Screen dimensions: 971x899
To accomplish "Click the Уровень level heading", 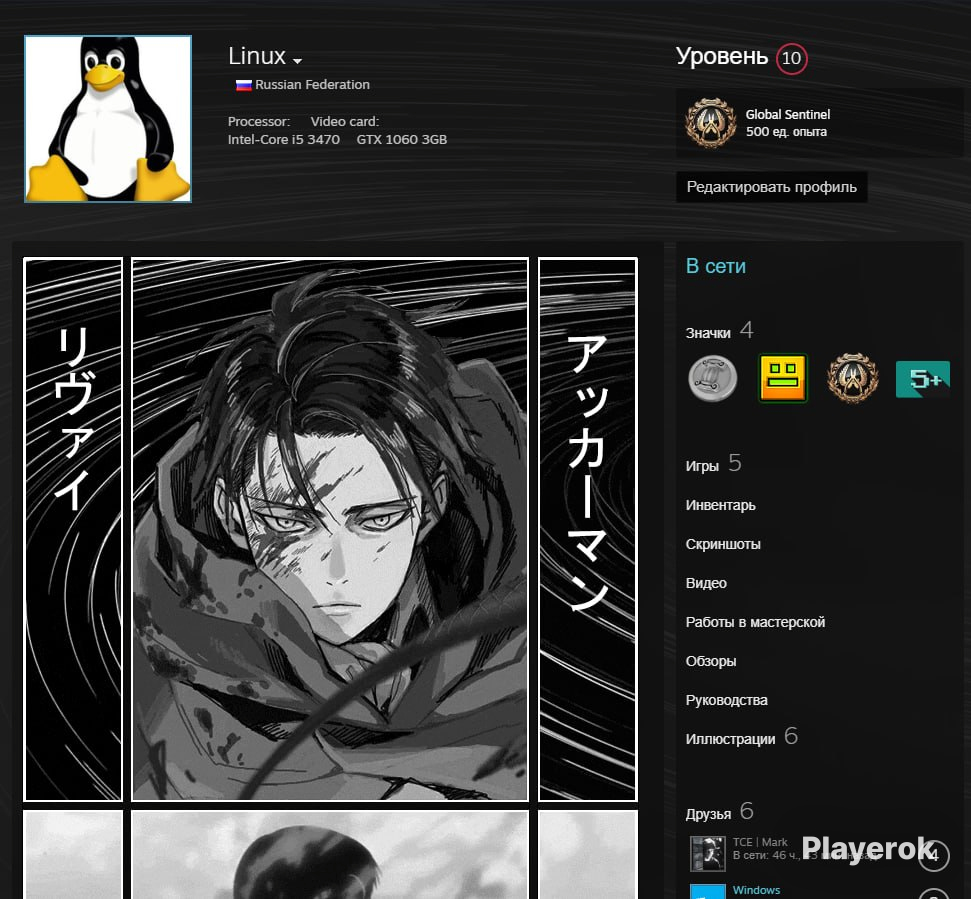I will (721, 57).
